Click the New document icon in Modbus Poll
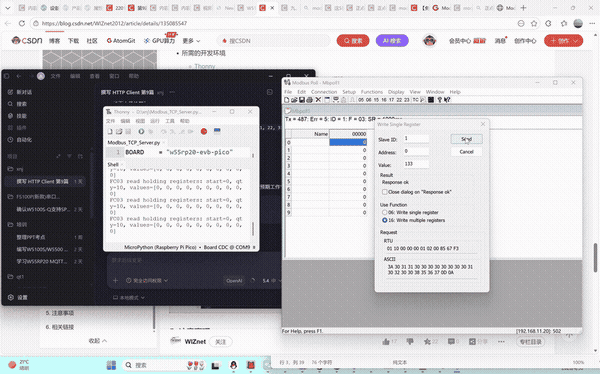Viewport: 600px width, 374px height. (x=287, y=100)
